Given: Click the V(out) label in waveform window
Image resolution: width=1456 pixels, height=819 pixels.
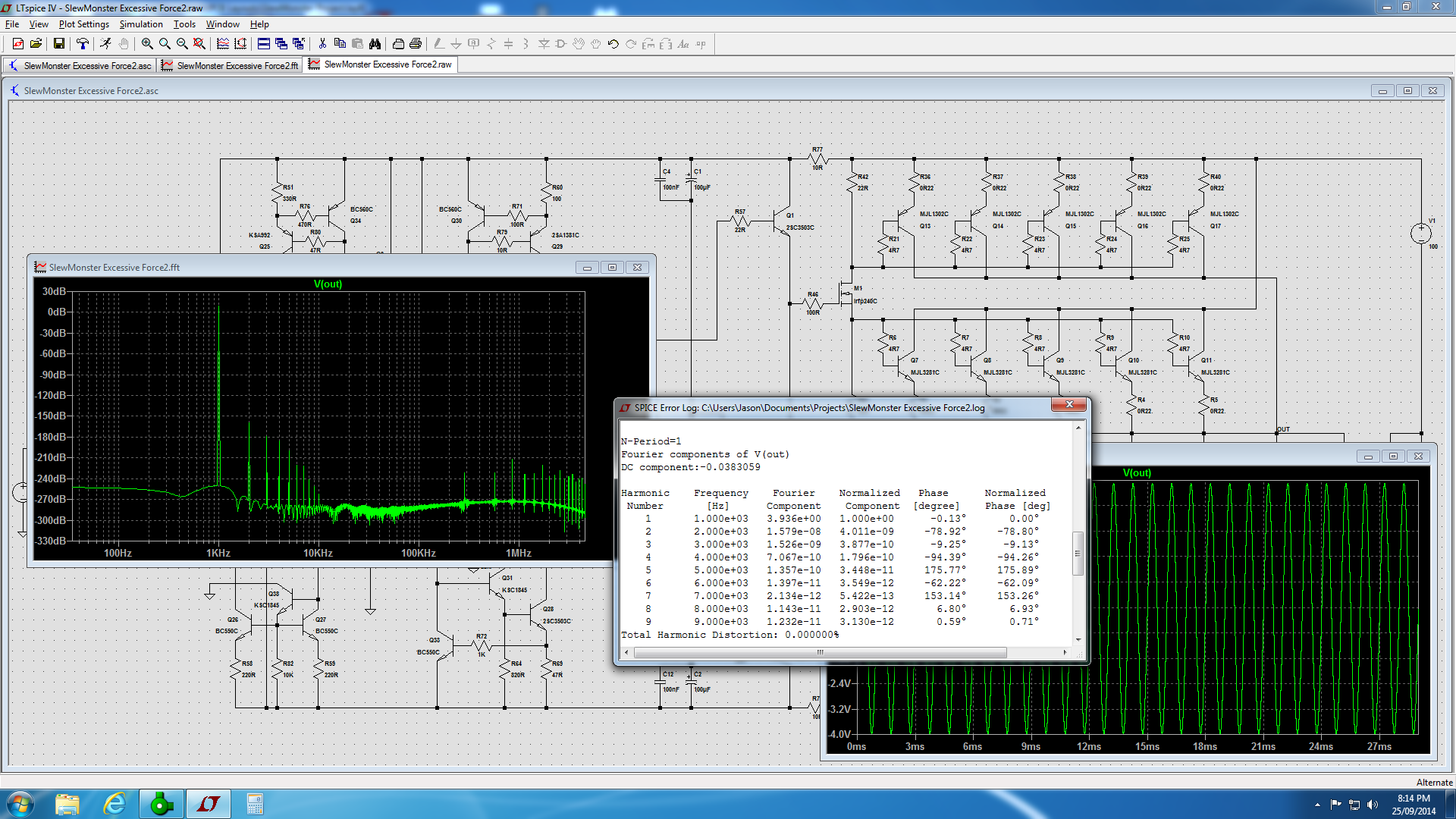Looking at the screenshot, I should click(1137, 472).
